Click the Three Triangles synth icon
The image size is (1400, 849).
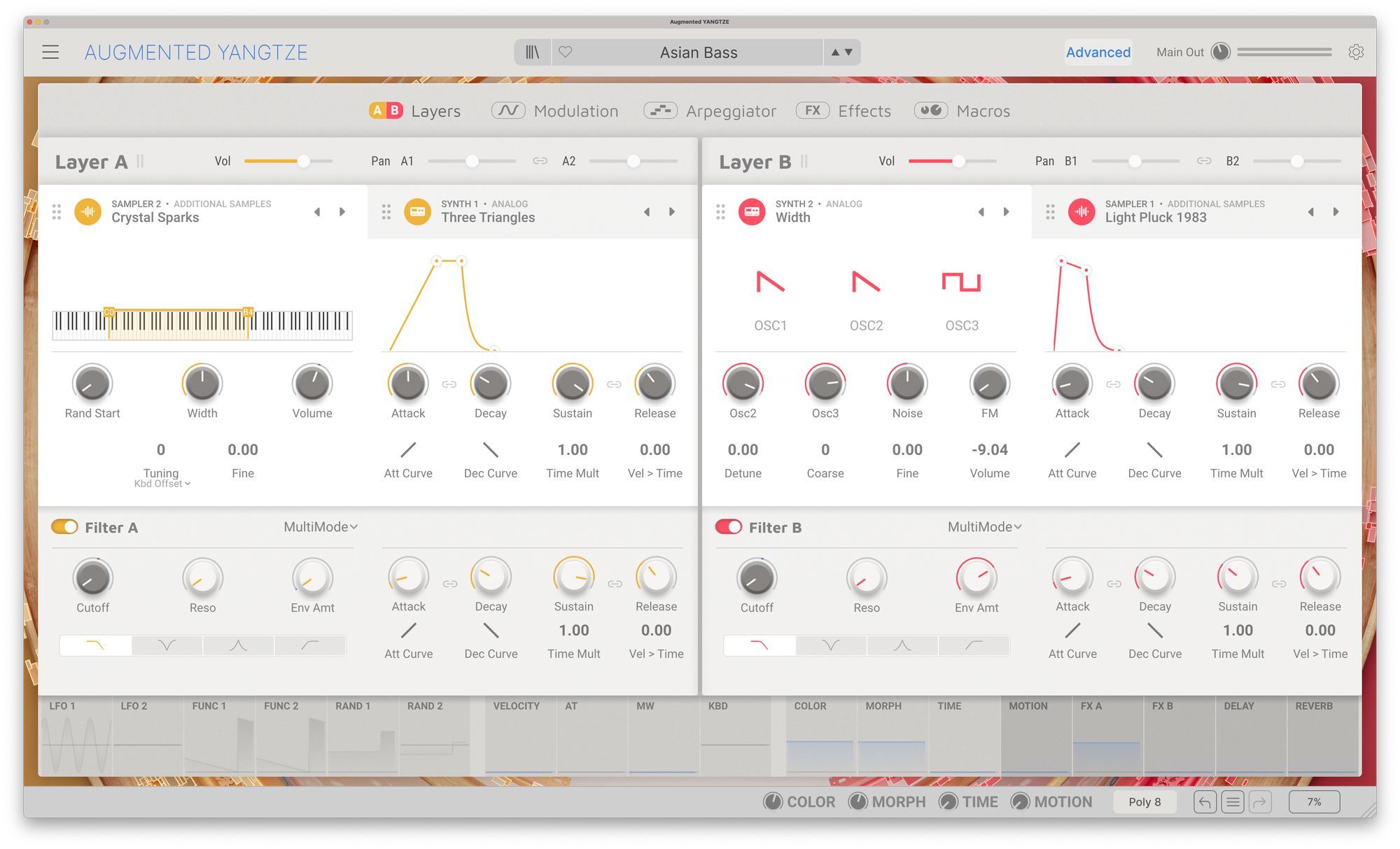pos(417,211)
